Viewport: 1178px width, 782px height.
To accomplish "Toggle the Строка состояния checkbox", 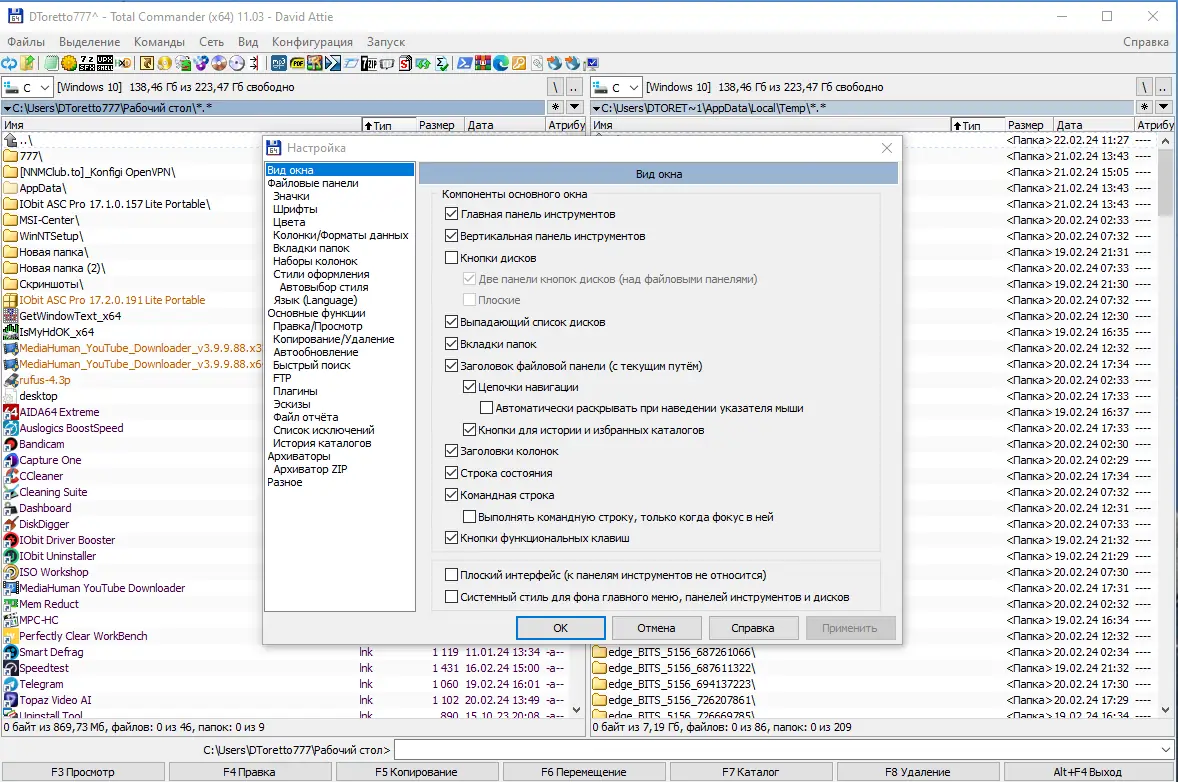I will (452, 473).
